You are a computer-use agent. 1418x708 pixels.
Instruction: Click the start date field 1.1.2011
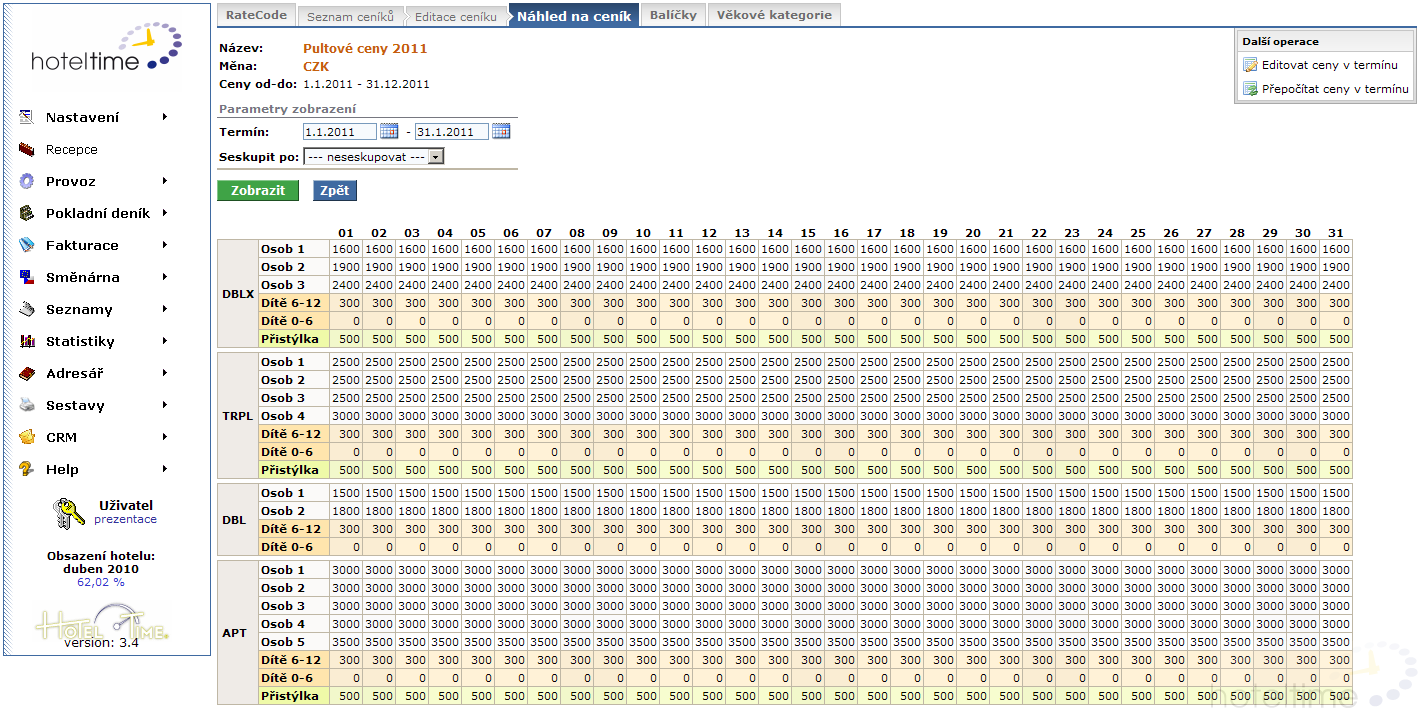pyautogui.click(x=340, y=131)
